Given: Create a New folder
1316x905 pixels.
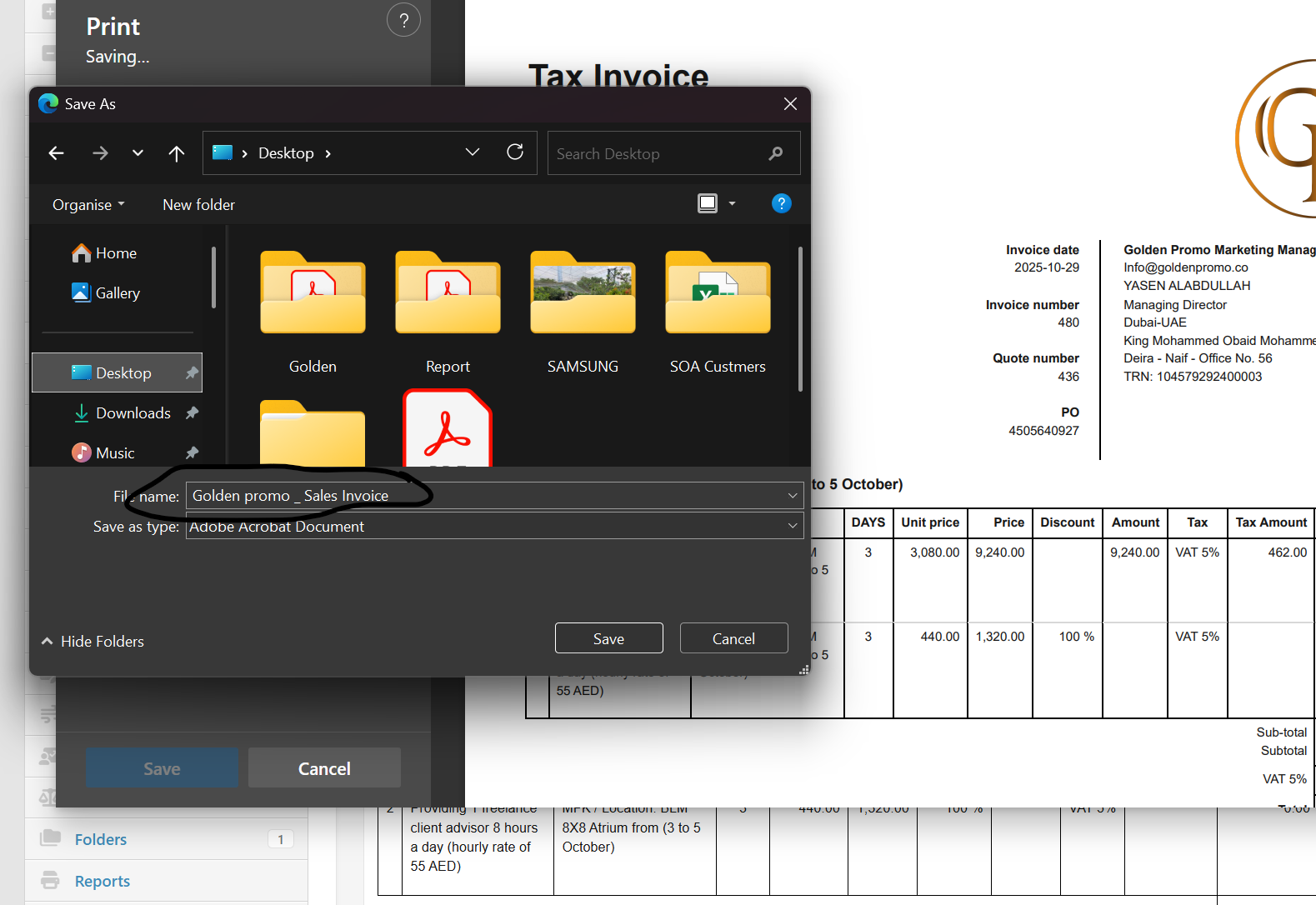Looking at the screenshot, I should click(198, 205).
